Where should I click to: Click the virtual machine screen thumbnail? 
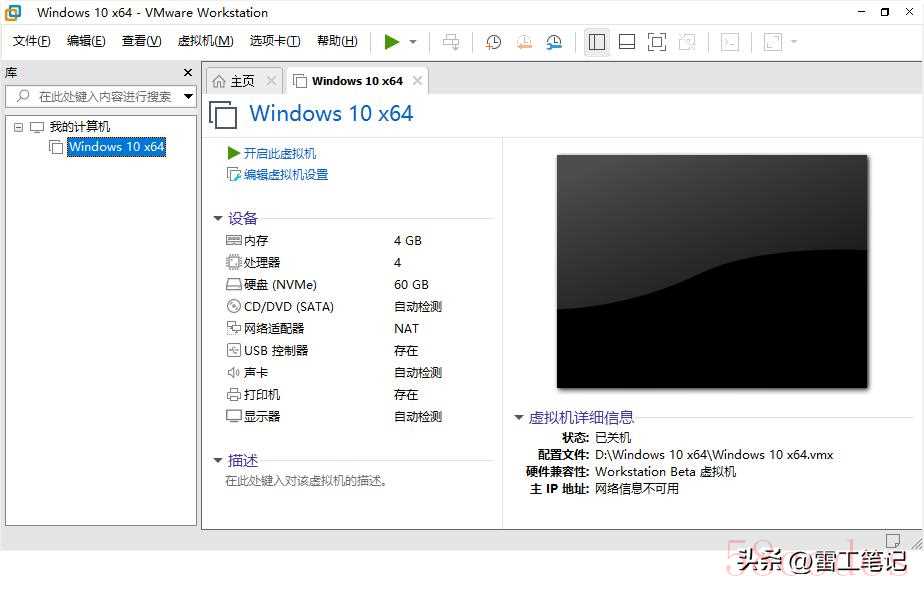(712, 271)
